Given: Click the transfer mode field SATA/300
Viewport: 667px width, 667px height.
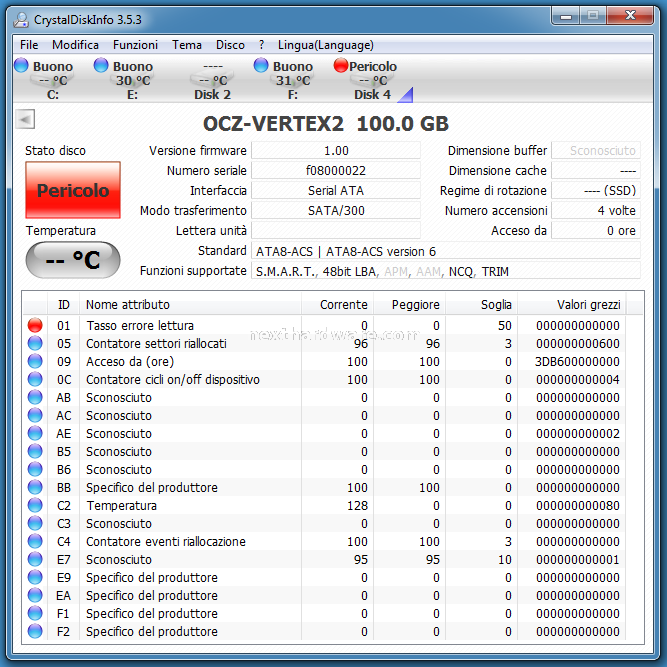Looking at the screenshot, I should [x=336, y=211].
